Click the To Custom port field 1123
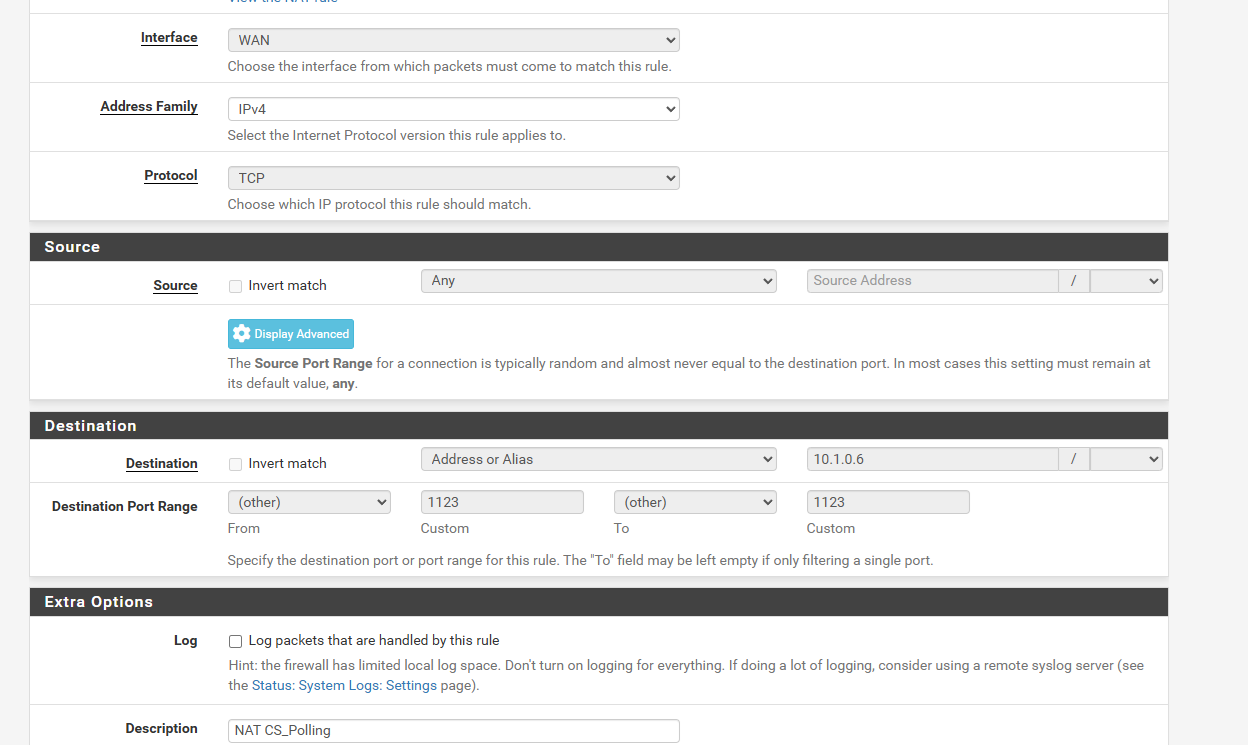Image resolution: width=1248 pixels, height=745 pixels. (x=888, y=502)
